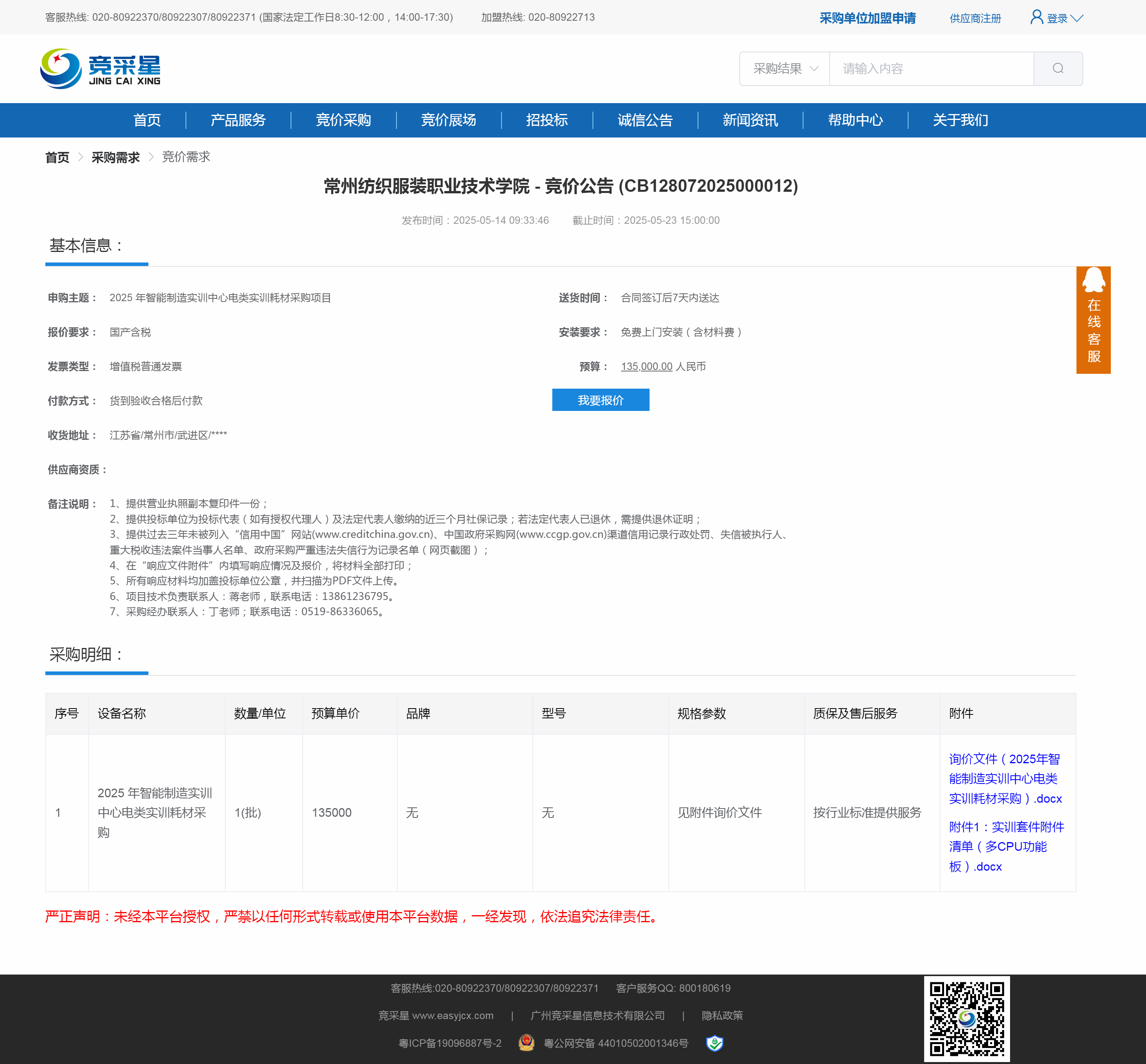Click the QR code image in footer
Viewport: 1146px width, 1064px height.
tap(966, 1019)
